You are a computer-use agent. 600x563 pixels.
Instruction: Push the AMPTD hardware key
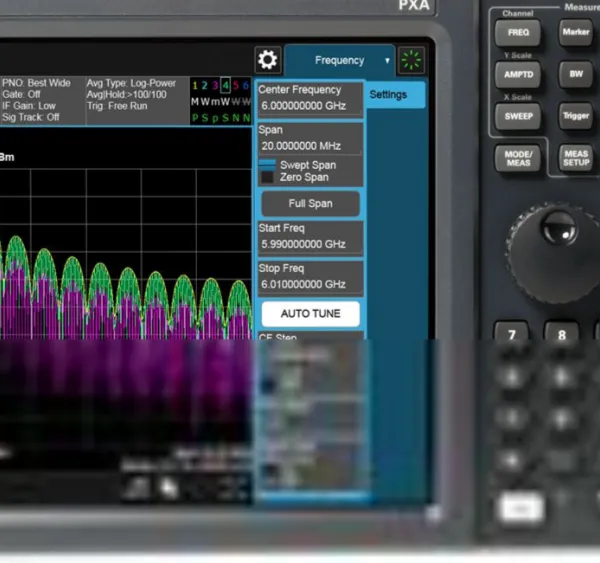coord(518,74)
